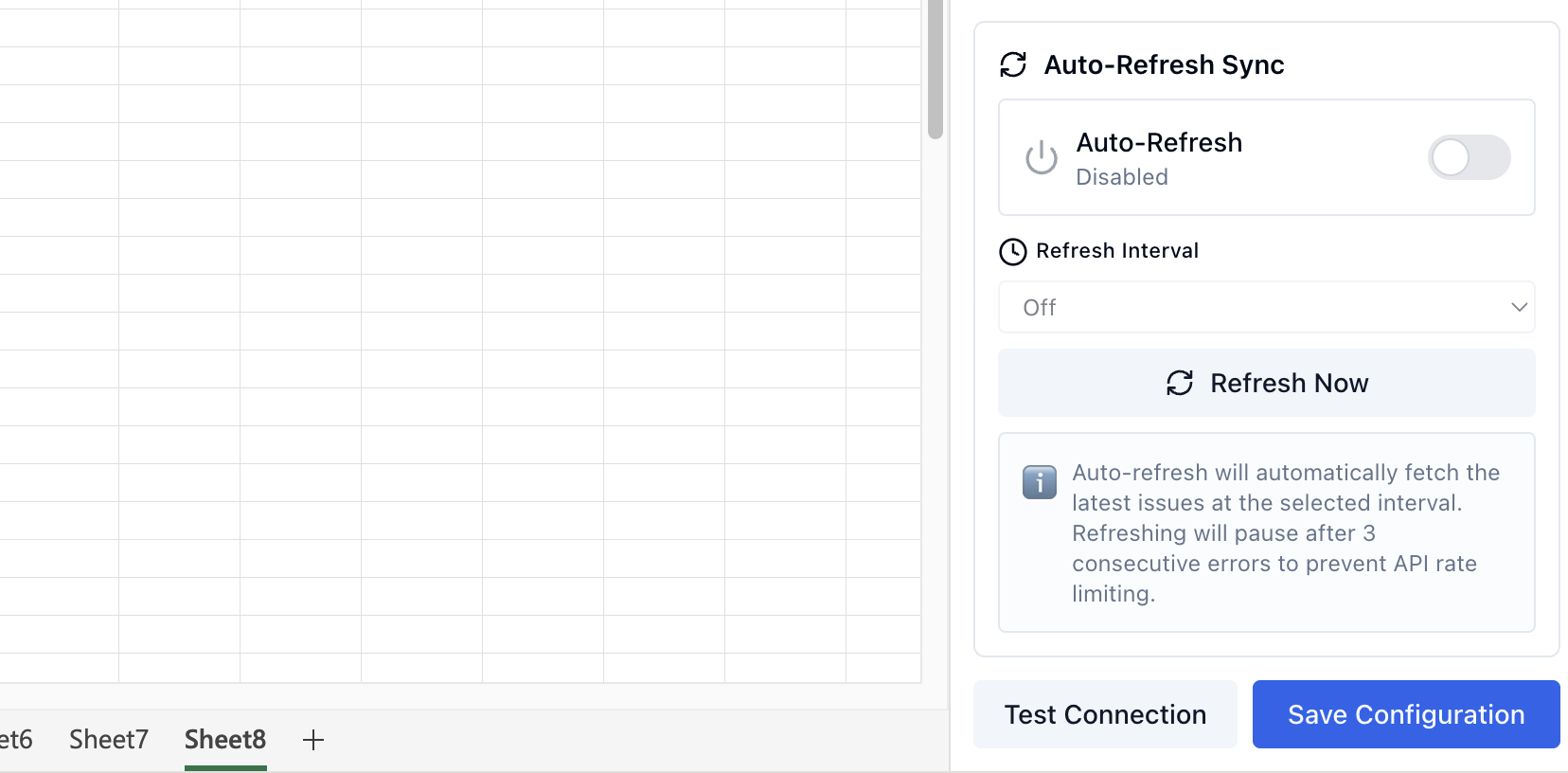This screenshot has width=1568, height=773.
Task: Switch to the Sheet7 tab
Action: point(108,739)
